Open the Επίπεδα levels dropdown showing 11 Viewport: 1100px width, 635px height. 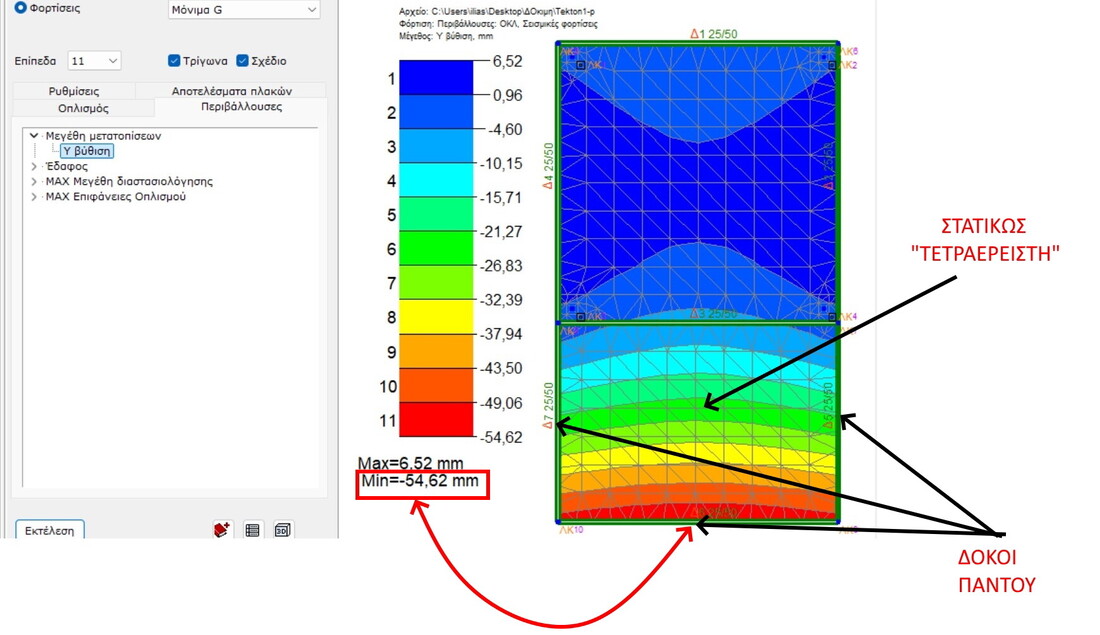tap(95, 61)
